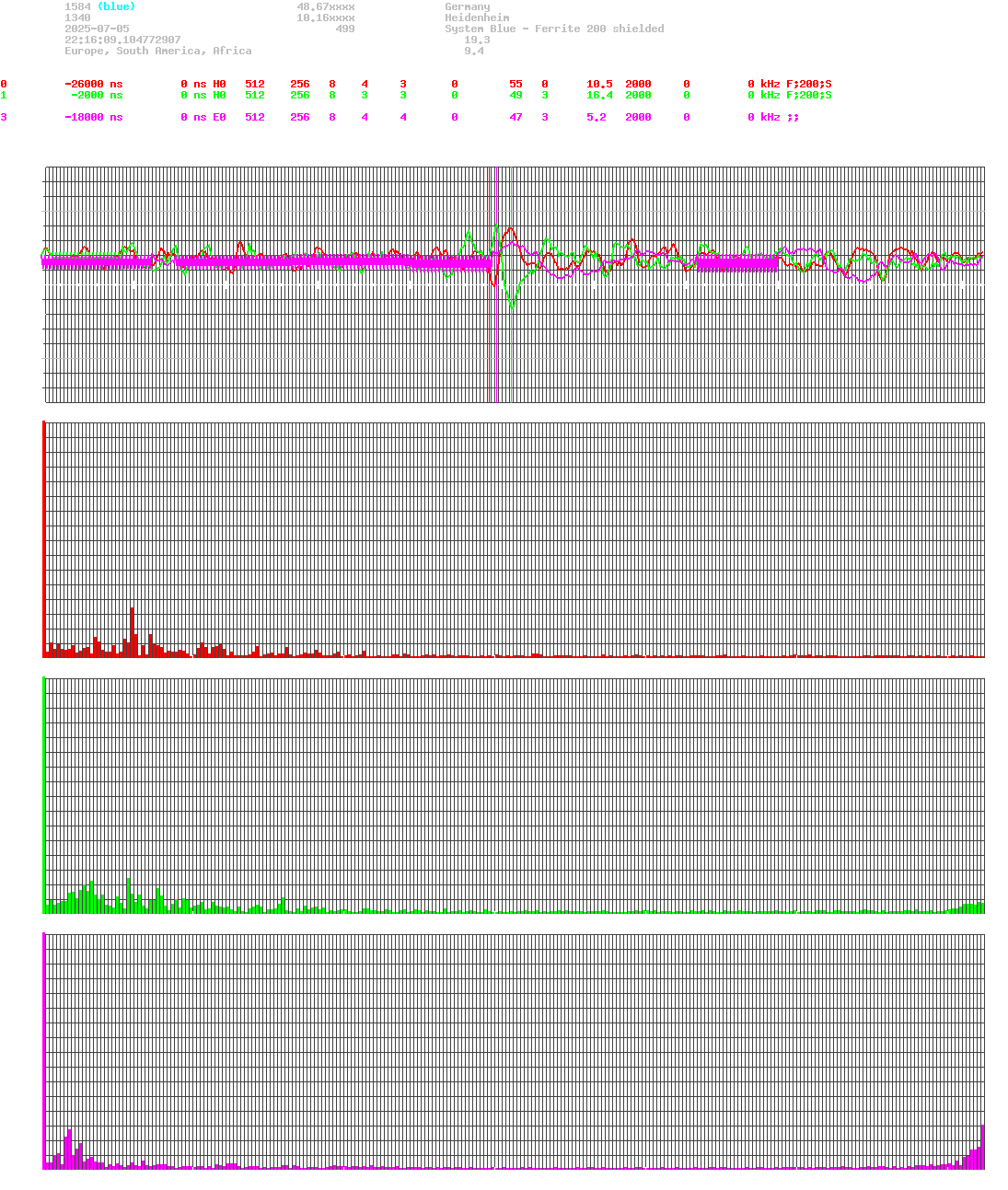Click green row value 49
The image size is (1008, 1190).
pyautogui.click(x=516, y=95)
